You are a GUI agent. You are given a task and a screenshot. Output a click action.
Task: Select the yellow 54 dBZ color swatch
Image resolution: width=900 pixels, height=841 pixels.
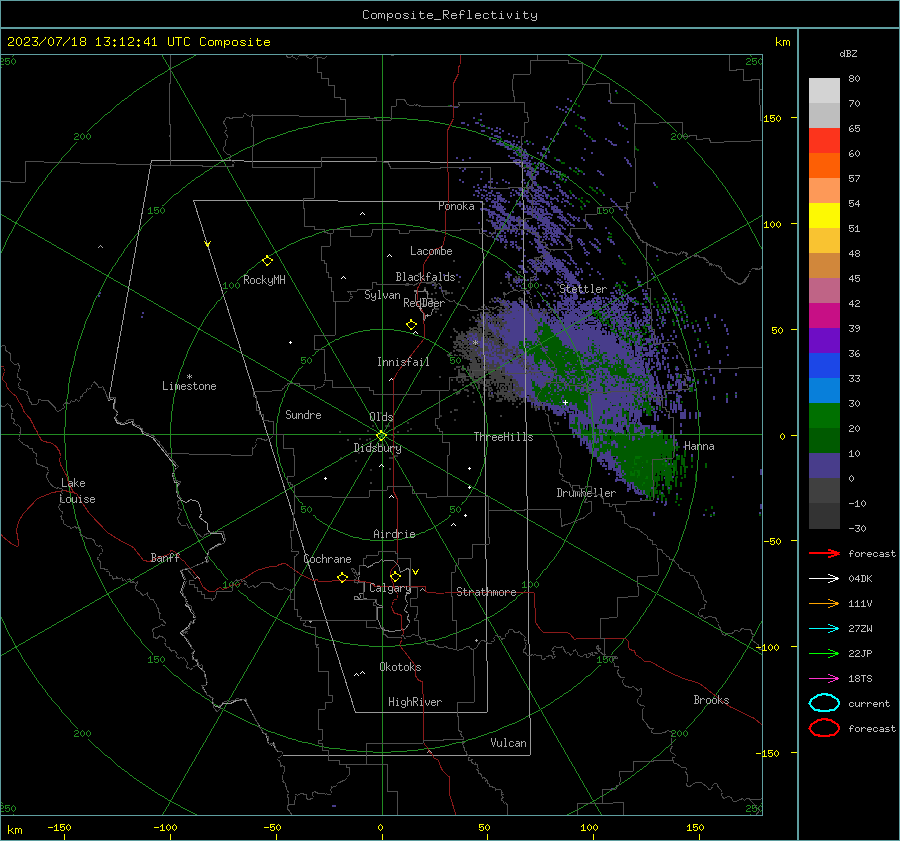coord(824,215)
